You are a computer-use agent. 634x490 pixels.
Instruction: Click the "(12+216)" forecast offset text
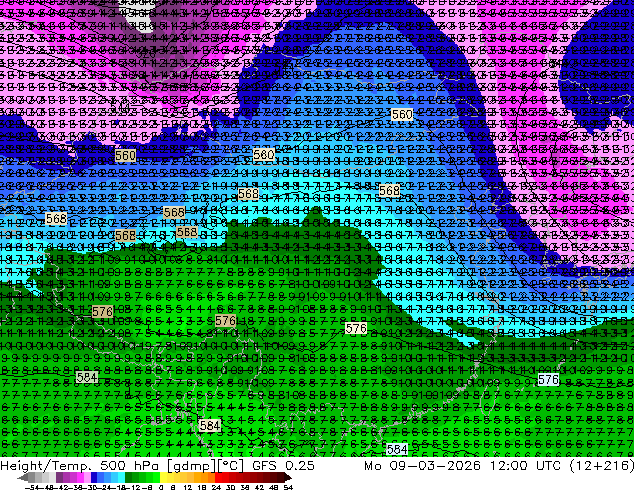(601, 466)
